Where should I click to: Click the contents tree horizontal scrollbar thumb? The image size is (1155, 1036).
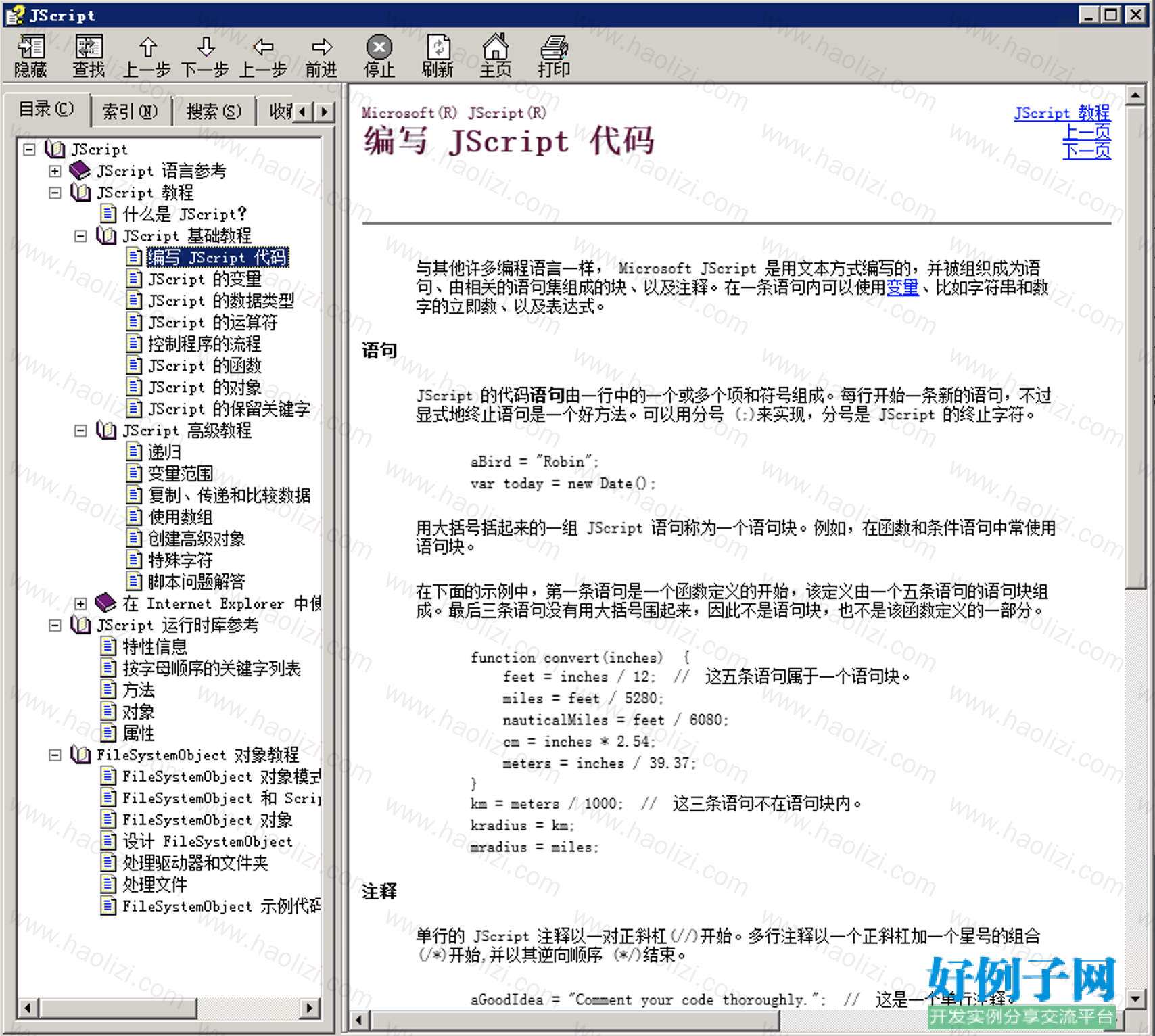click(117, 1008)
